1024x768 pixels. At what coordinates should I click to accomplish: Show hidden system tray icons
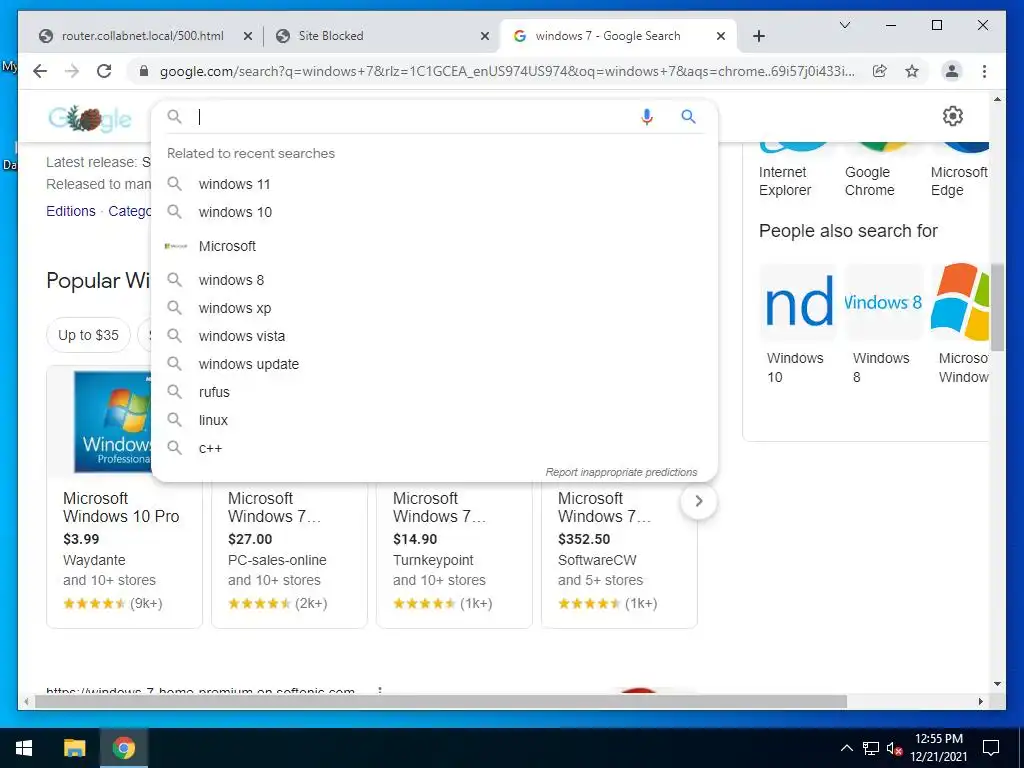846,748
